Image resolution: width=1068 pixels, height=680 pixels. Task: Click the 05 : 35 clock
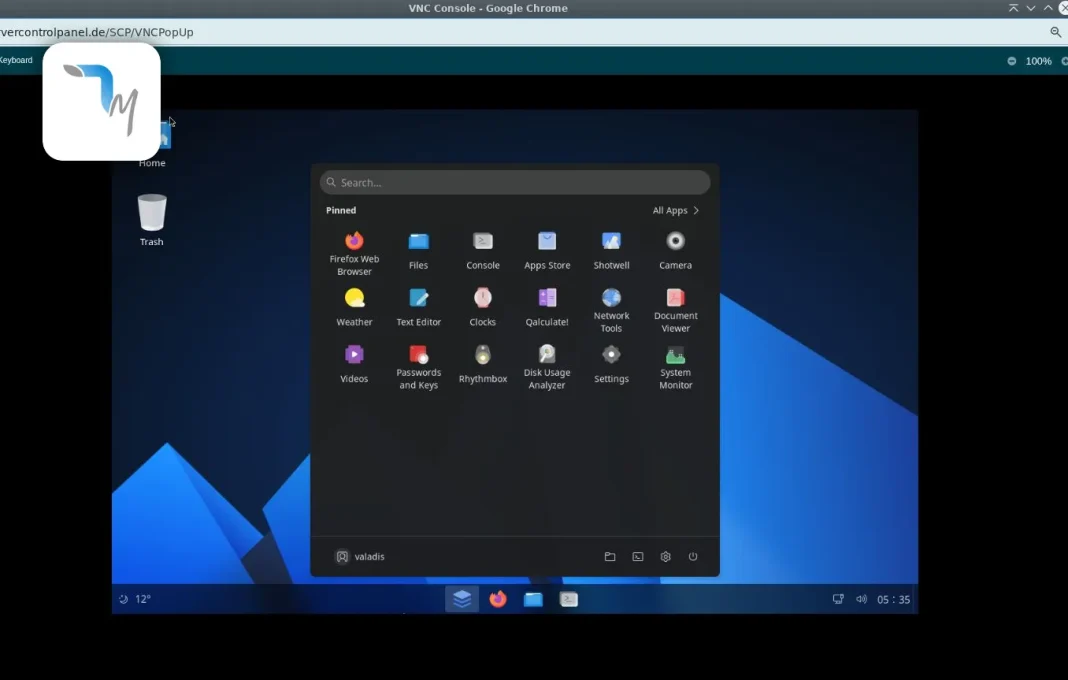pyautogui.click(x=894, y=600)
